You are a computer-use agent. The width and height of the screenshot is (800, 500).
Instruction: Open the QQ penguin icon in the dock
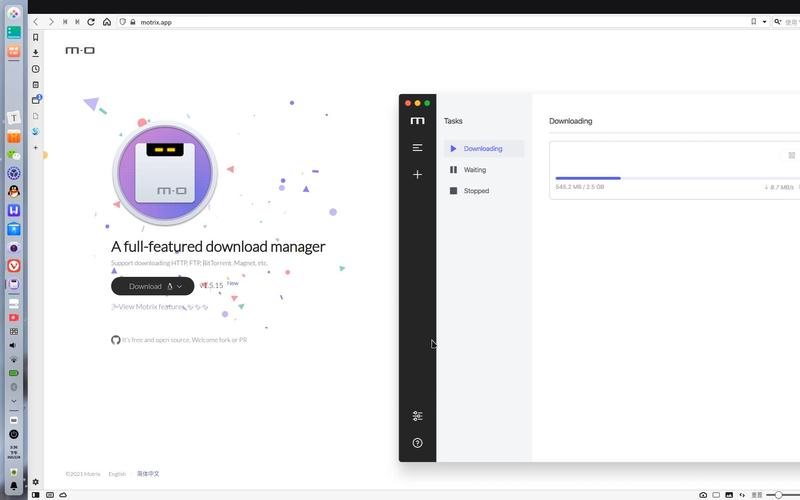[x=14, y=191]
